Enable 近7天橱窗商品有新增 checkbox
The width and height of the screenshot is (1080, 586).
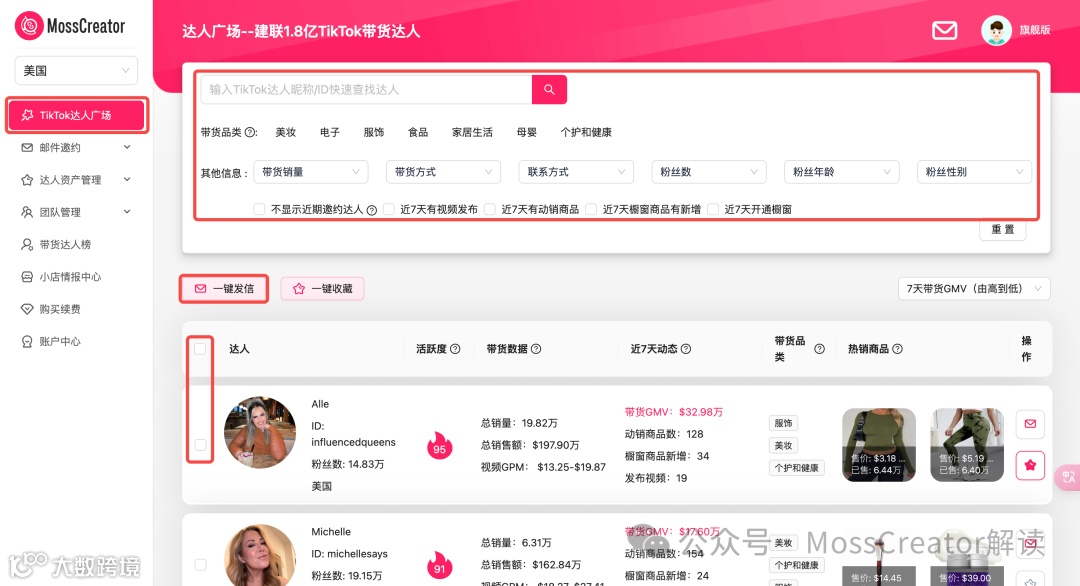point(591,209)
